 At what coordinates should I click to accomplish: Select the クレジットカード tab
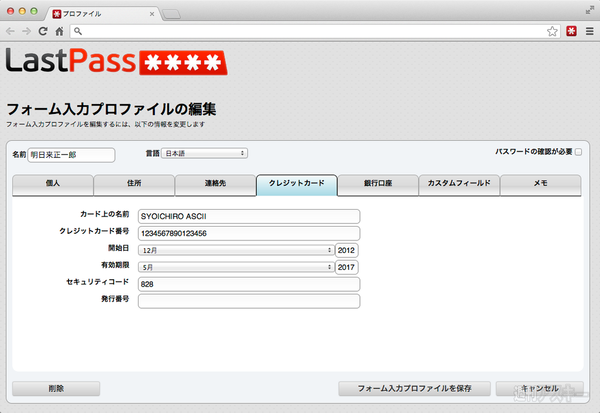point(297,185)
